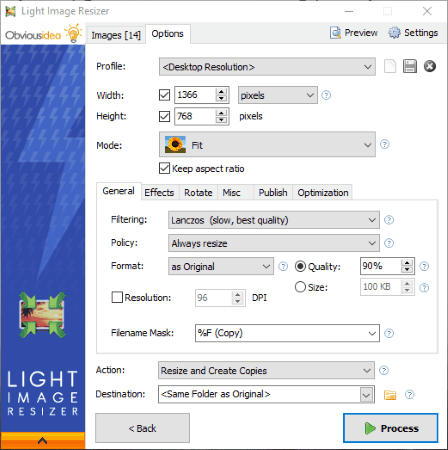The image size is (448, 450).
Task: Select the Size radio button
Action: coord(300,287)
